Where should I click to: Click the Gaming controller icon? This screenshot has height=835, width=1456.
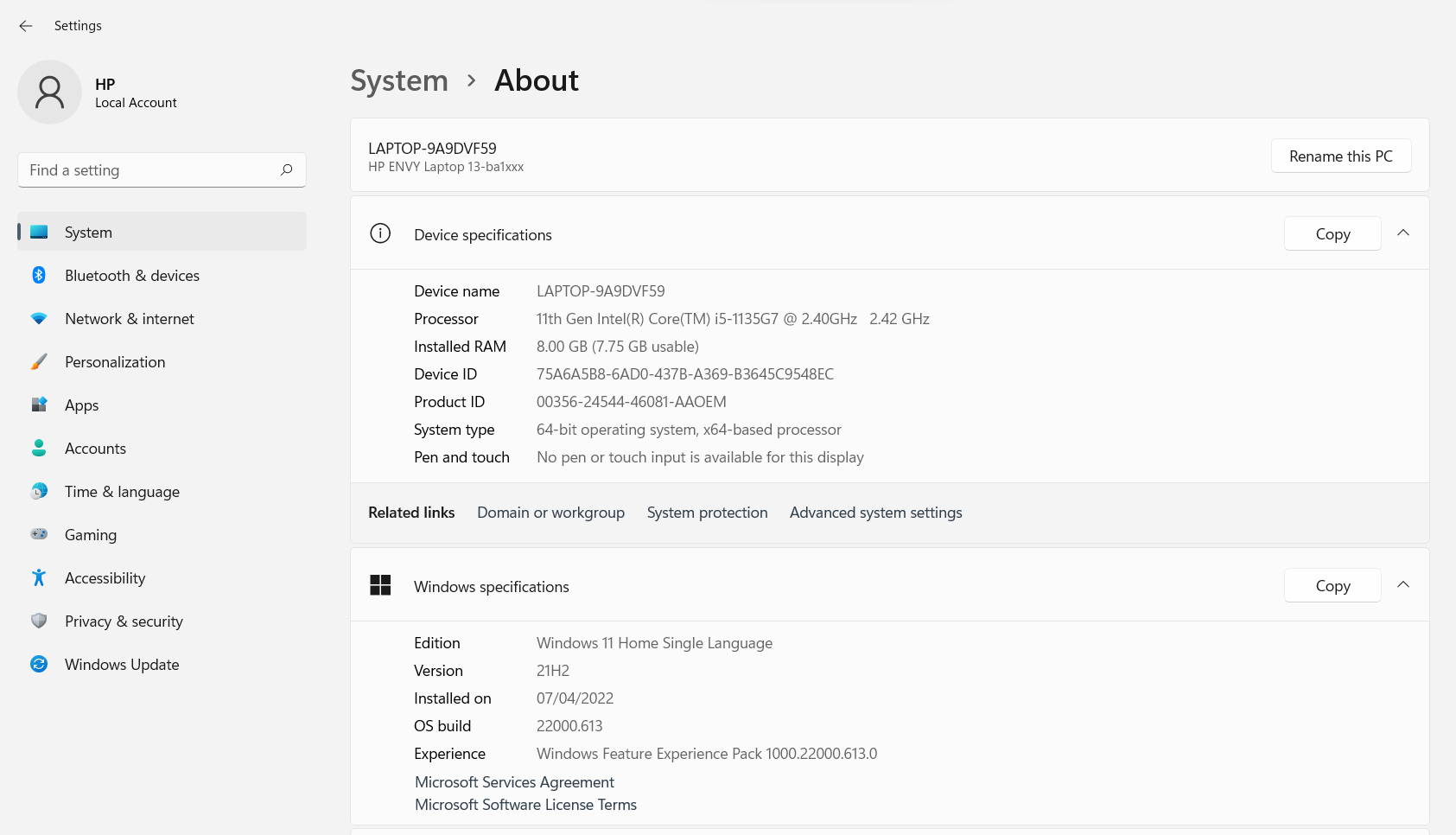pyautogui.click(x=39, y=534)
